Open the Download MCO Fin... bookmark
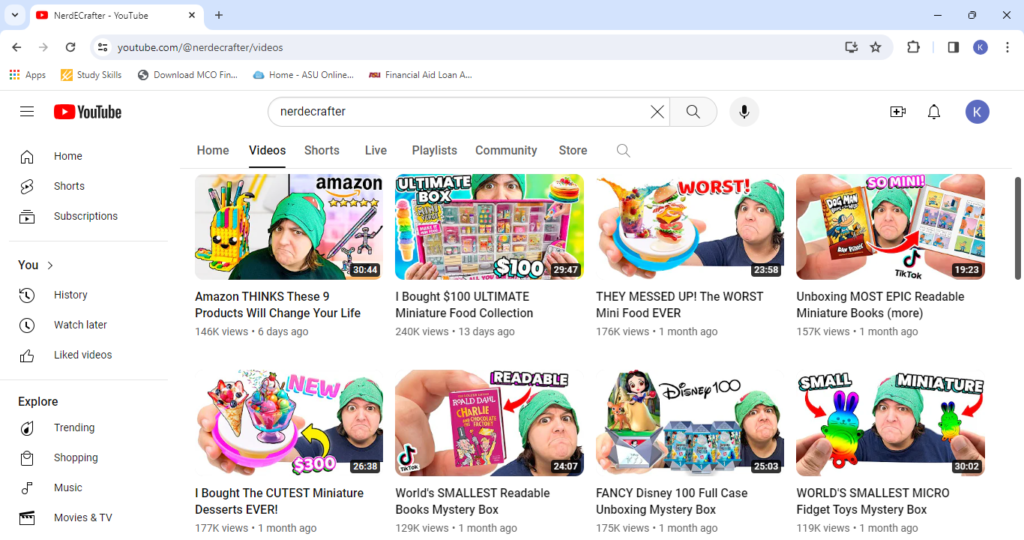Screen dimensions: 1024x540 187,75
